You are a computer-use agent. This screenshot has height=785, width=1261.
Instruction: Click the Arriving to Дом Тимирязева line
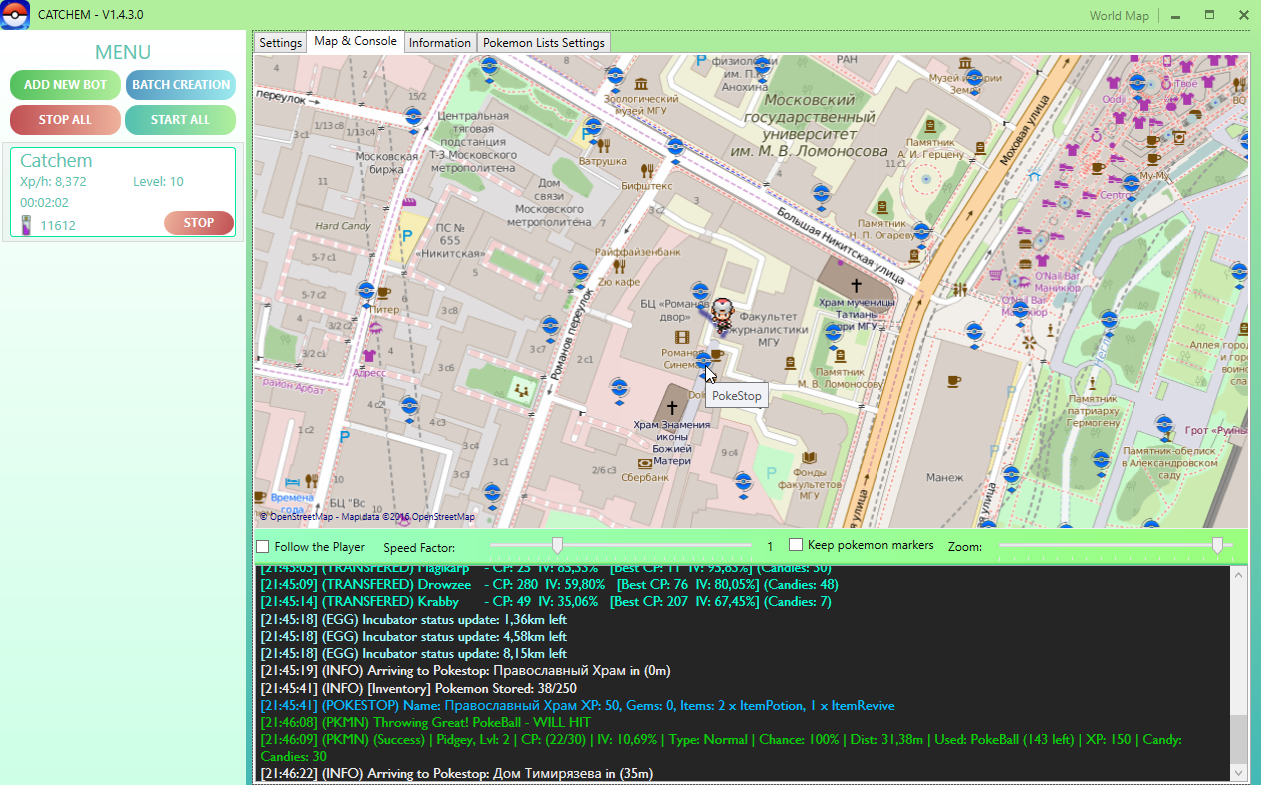456,774
